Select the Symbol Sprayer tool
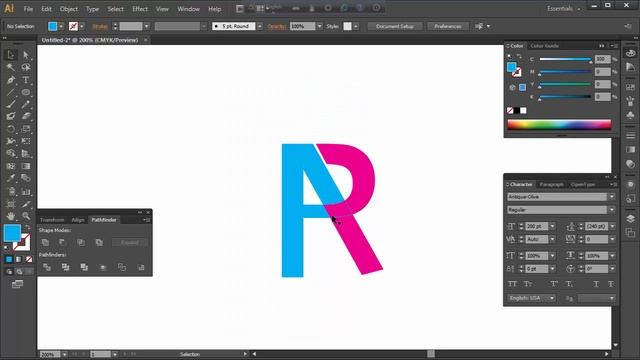The height and width of the screenshot is (360, 640). coord(11,191)
